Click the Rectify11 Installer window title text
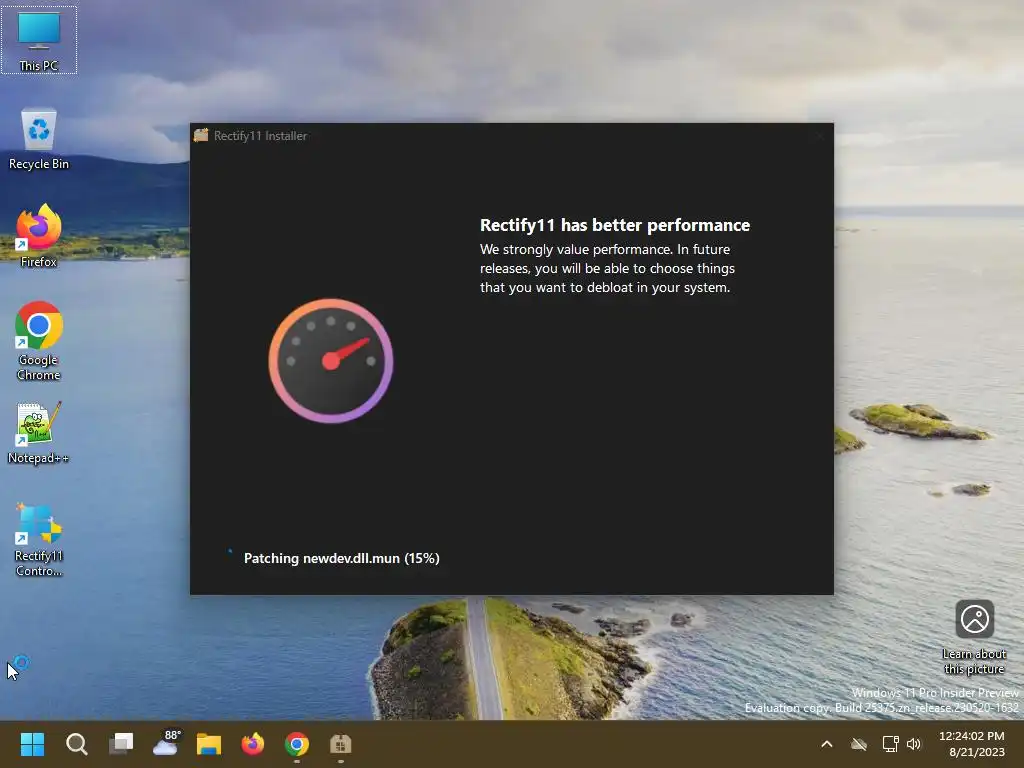Screen dimensions: 1024x768 tap(261, 136)
